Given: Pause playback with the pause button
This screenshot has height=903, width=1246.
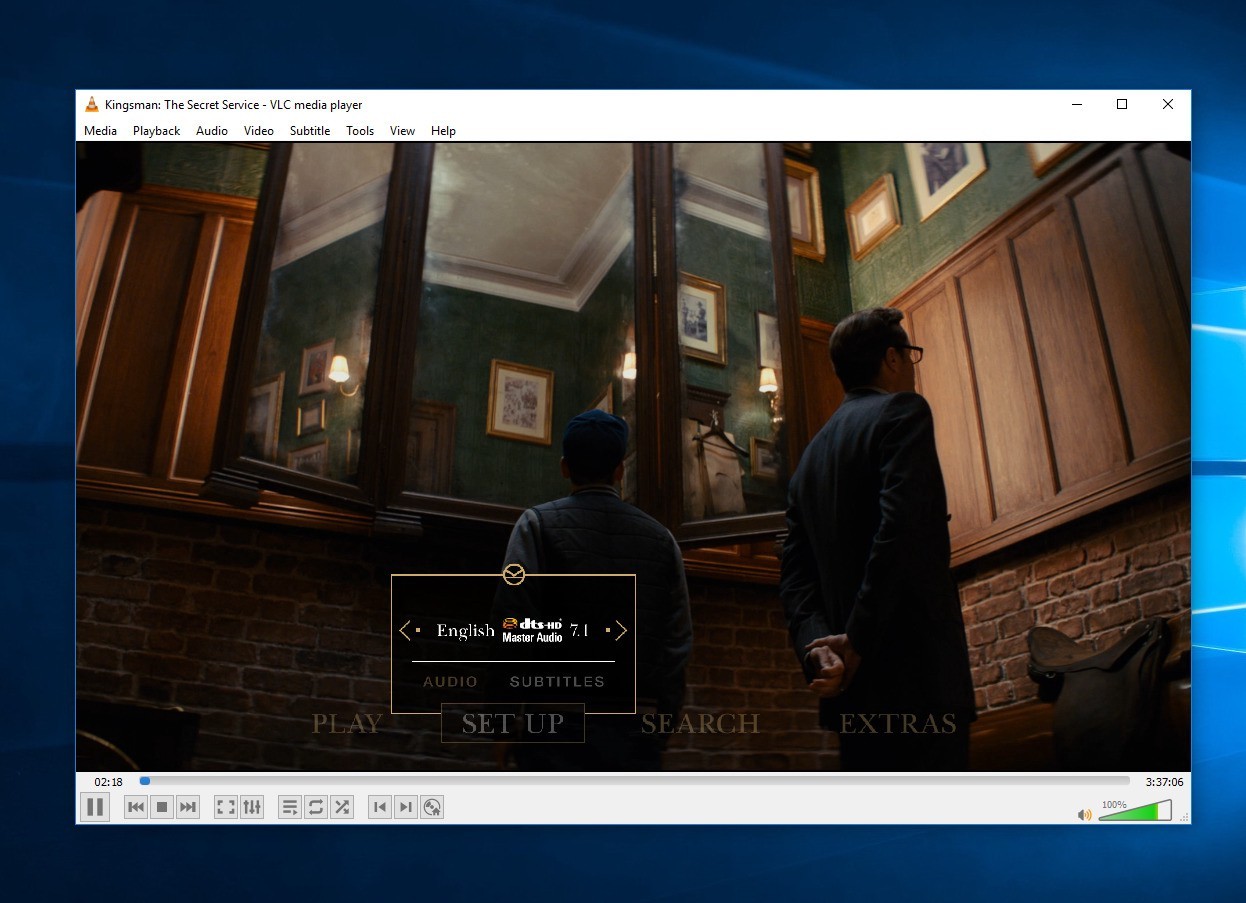Looking at the screenshot, I should point(95,807).
